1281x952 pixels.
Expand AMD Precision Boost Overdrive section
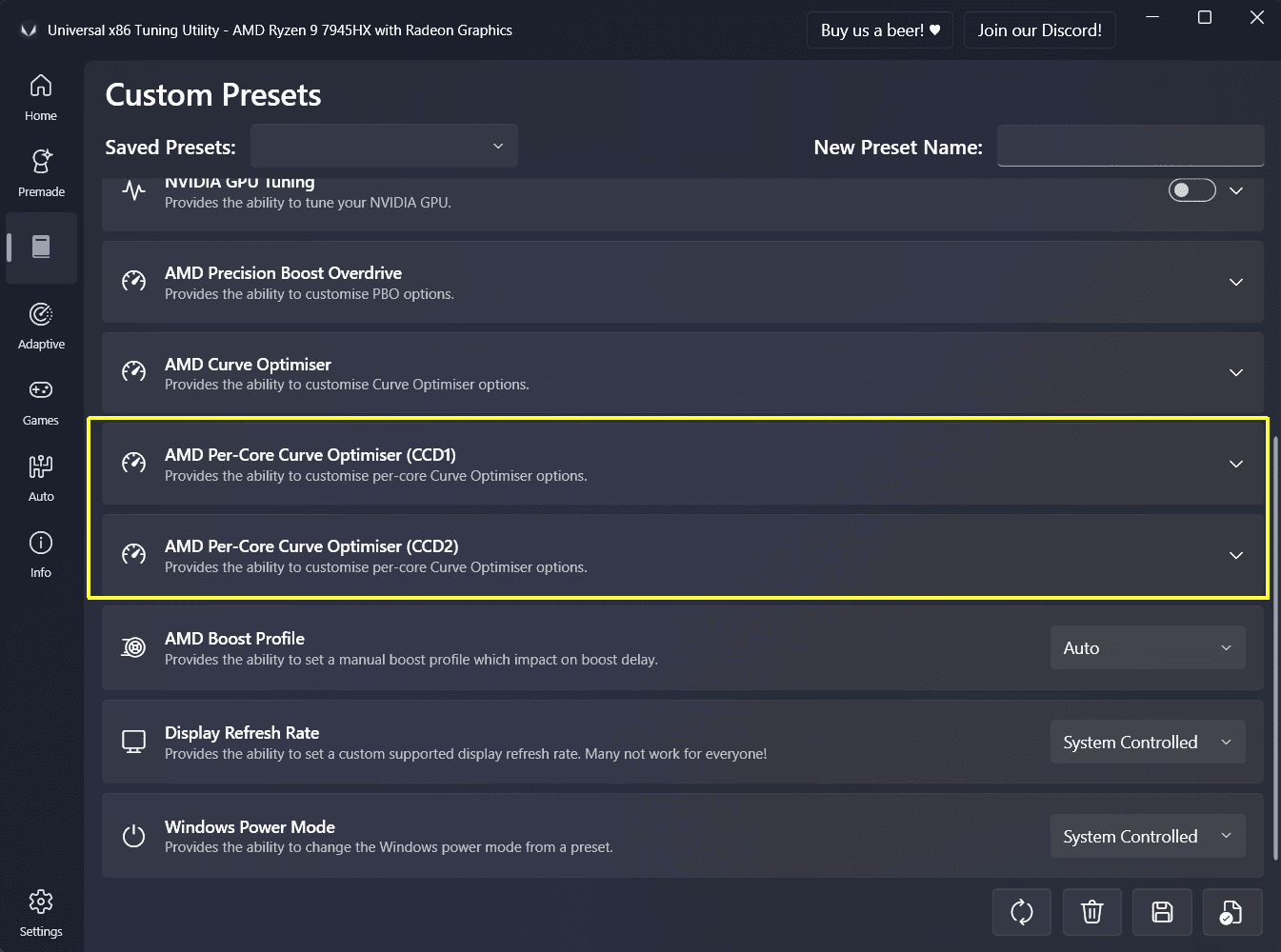(x=1235, y=282)
